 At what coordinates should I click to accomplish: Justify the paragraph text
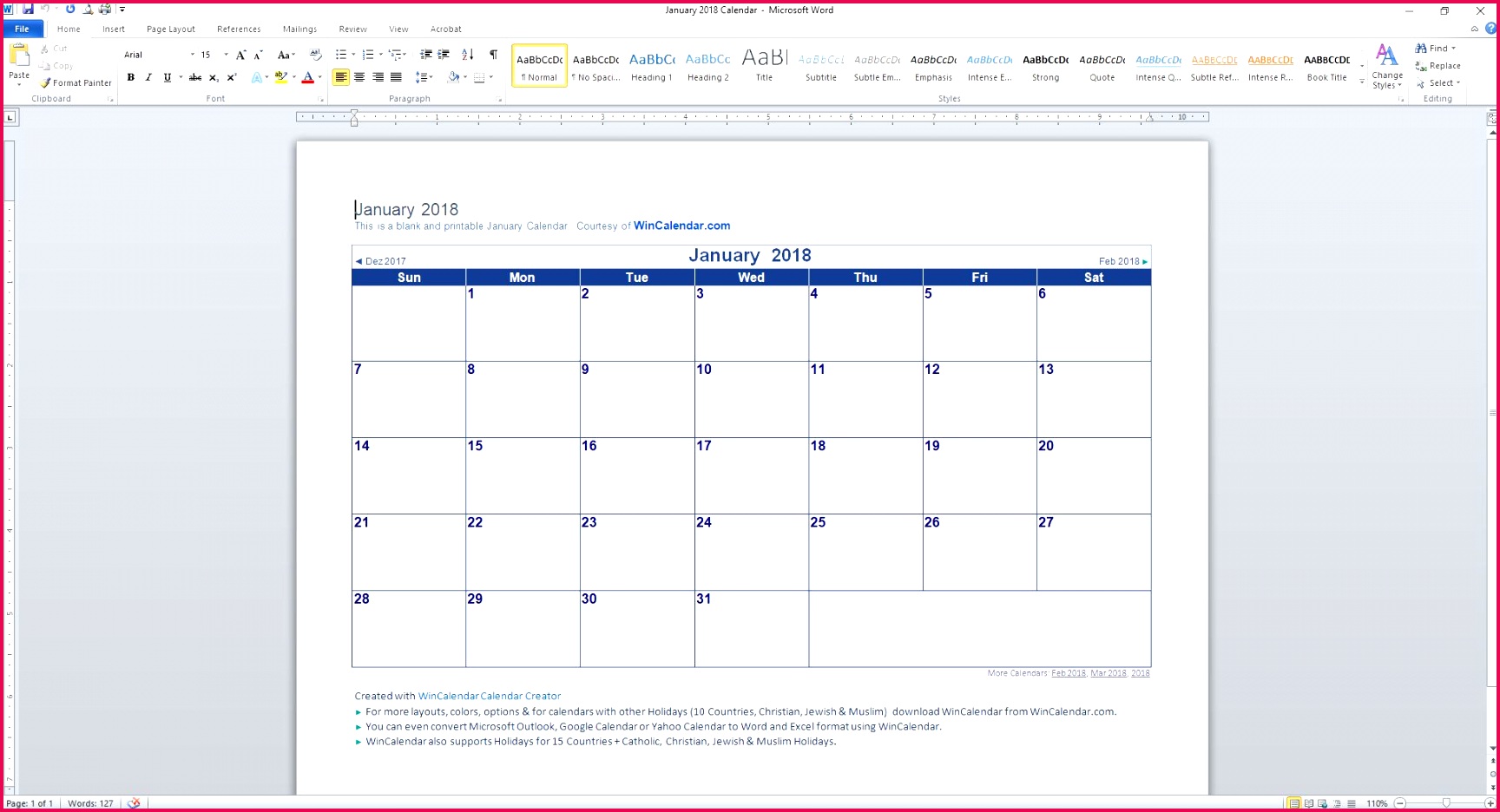point(396,77)
